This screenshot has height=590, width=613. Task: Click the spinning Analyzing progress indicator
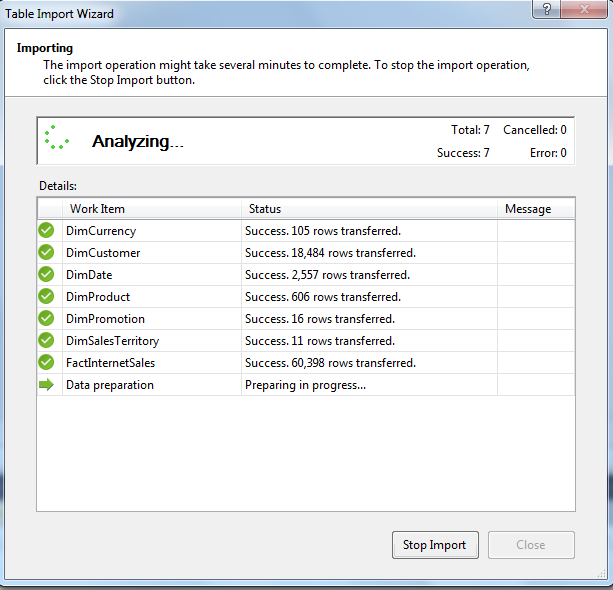(57, 141)
